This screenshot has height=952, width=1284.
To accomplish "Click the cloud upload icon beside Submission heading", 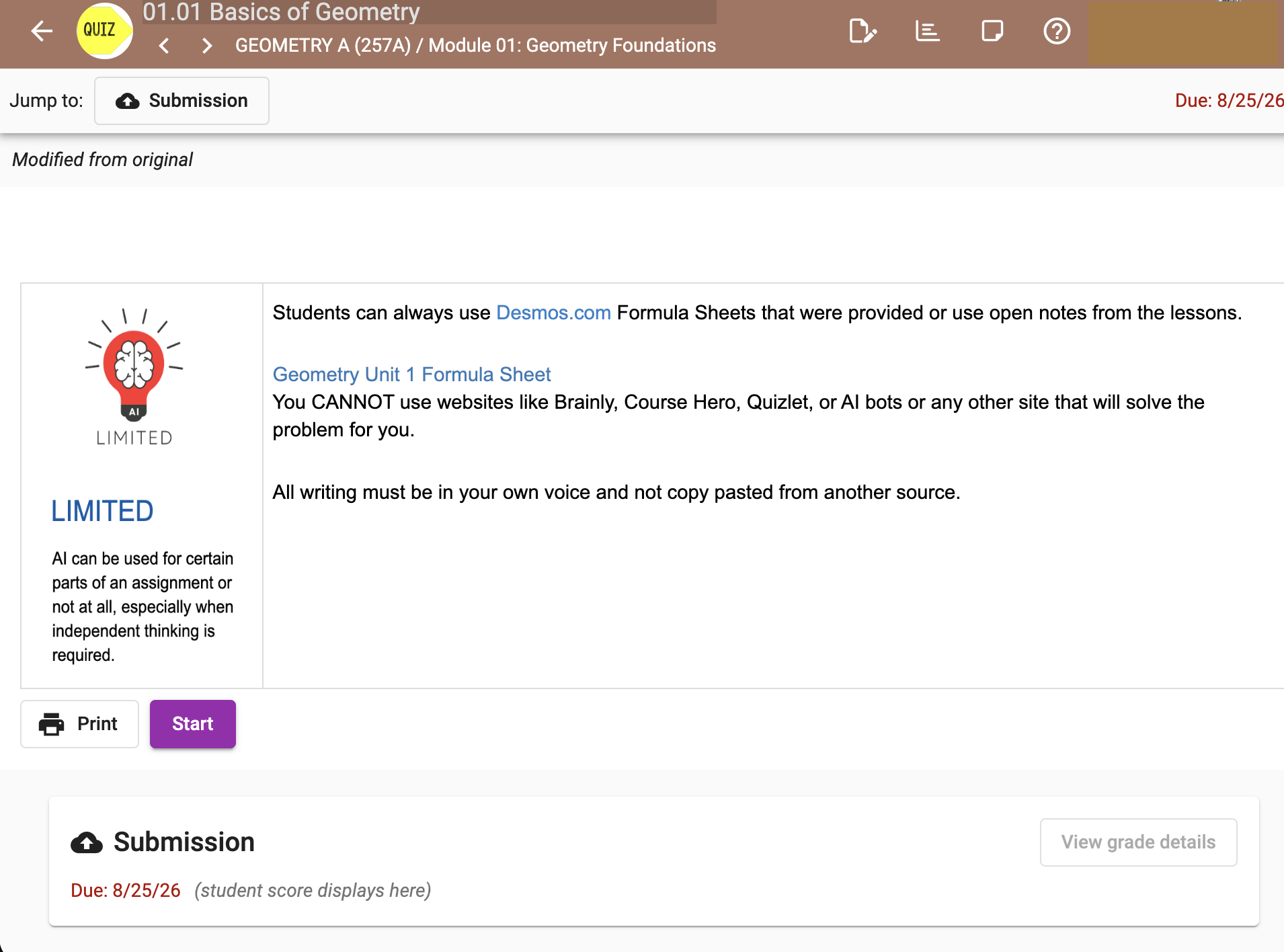I will [87, 842].
